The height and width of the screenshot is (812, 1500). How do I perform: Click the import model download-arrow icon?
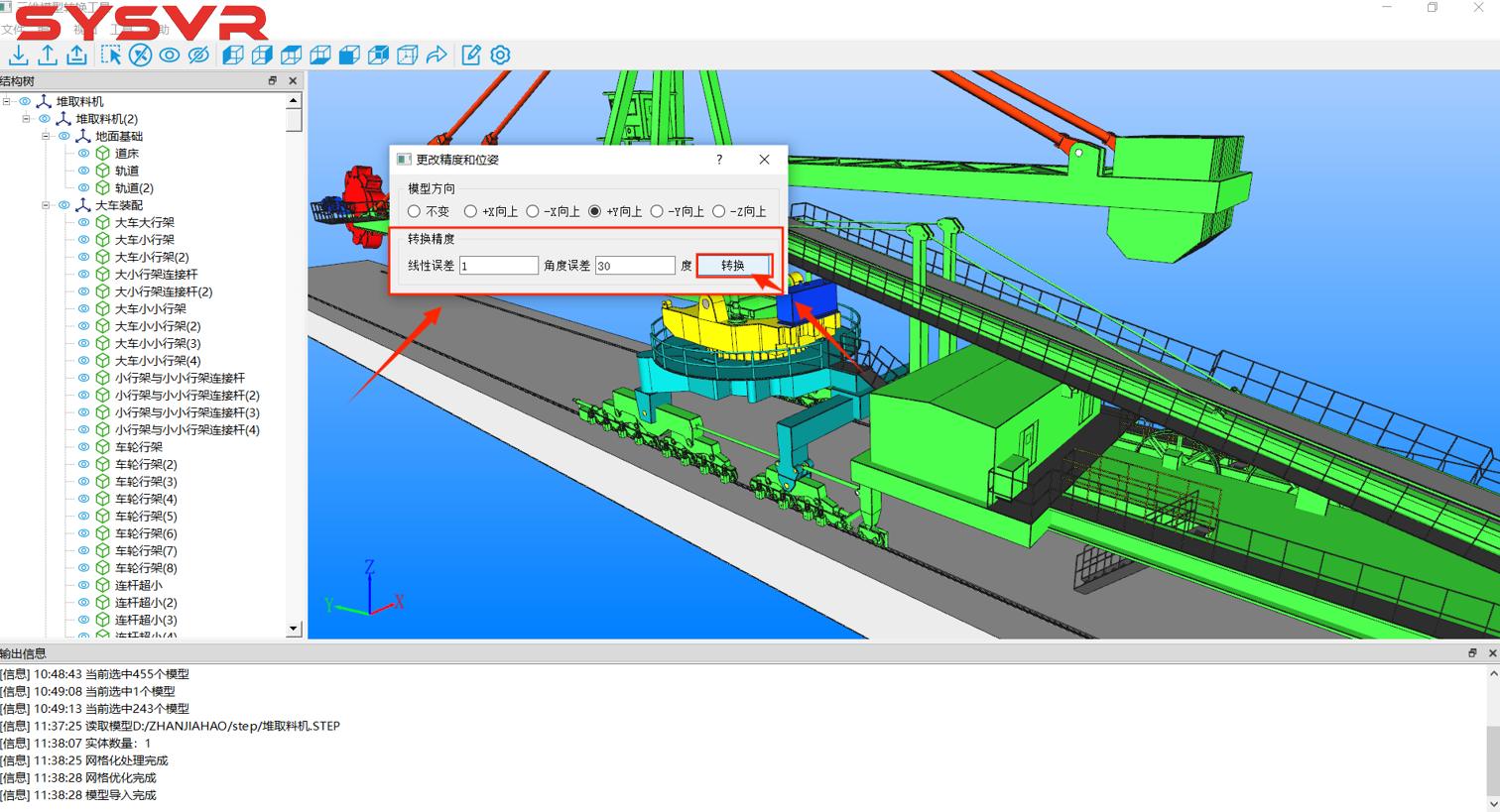pyautogui.click(x=19, y=56)
